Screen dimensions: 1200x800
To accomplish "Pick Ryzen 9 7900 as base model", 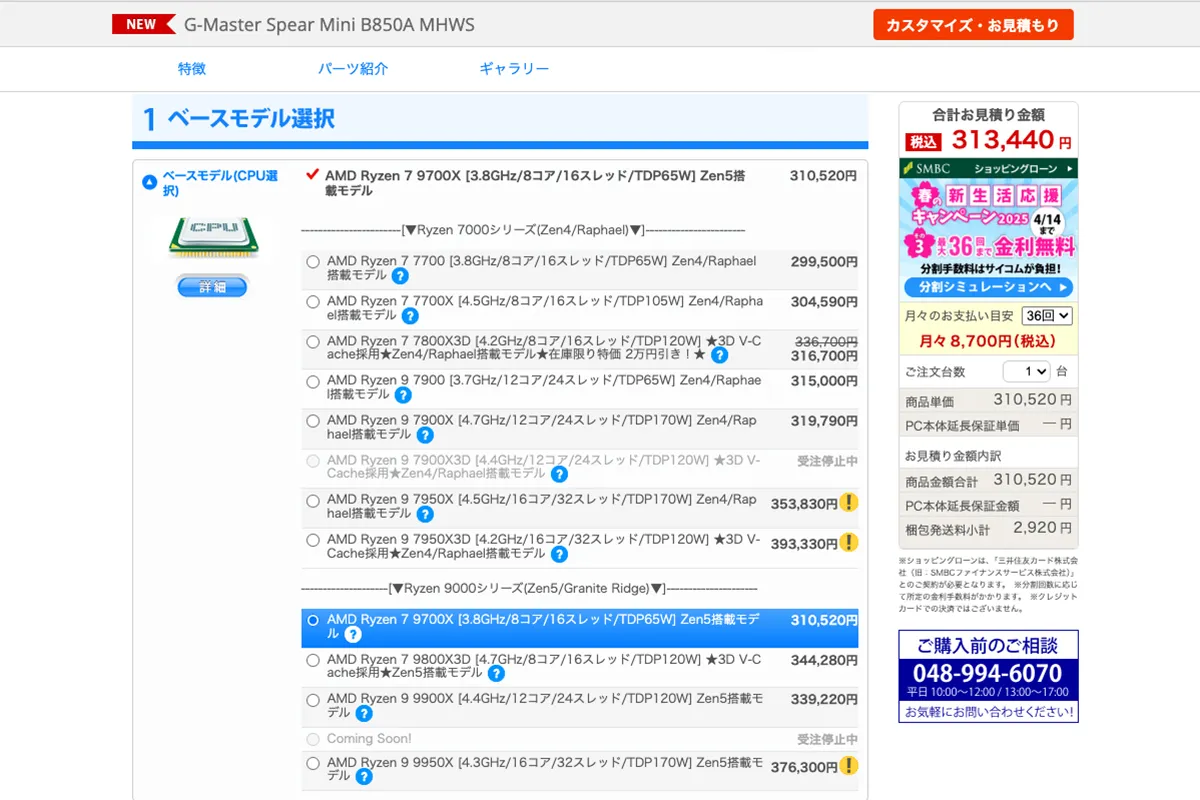I will coord(314,381).
